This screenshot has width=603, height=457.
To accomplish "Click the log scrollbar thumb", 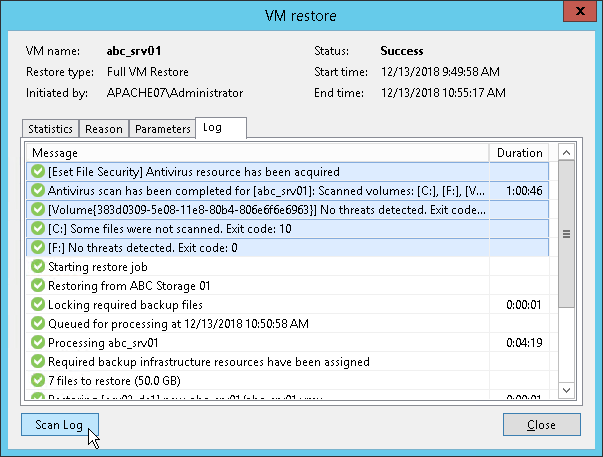I will coord(566,233).
